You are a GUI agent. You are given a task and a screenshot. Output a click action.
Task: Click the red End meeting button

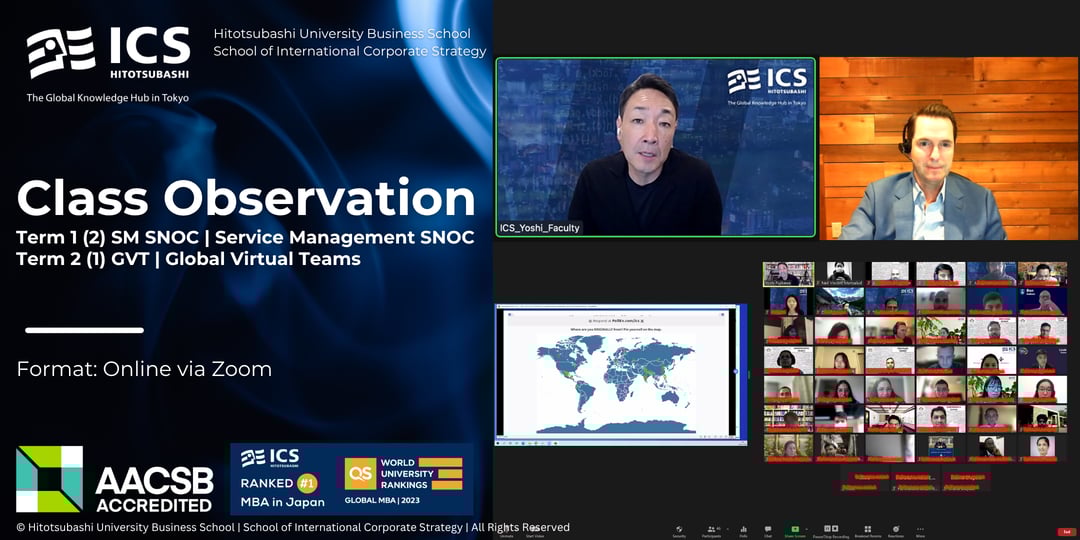point(1066,532)
